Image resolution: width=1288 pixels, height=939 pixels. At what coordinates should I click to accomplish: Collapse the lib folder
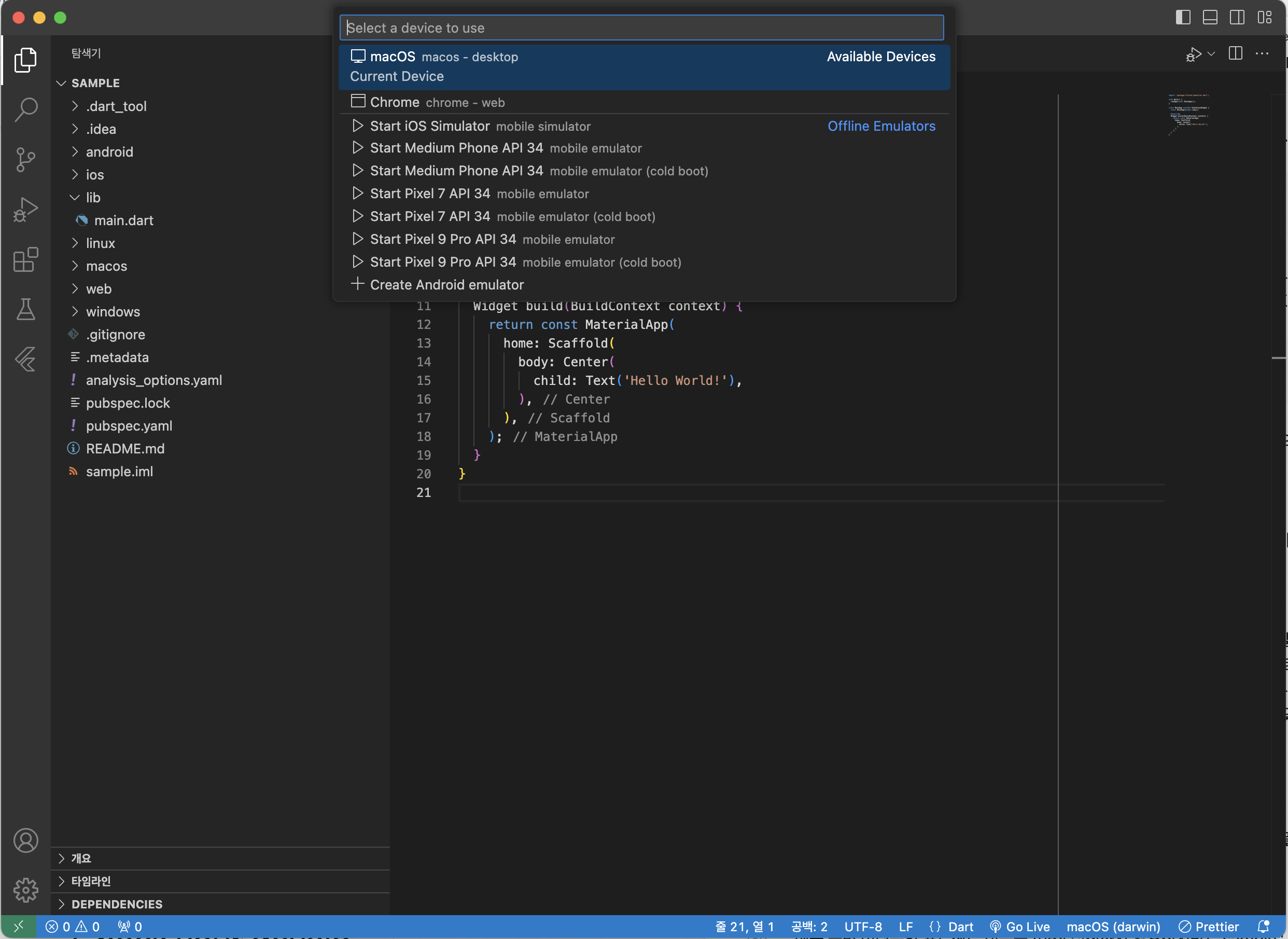pos(93,197)
